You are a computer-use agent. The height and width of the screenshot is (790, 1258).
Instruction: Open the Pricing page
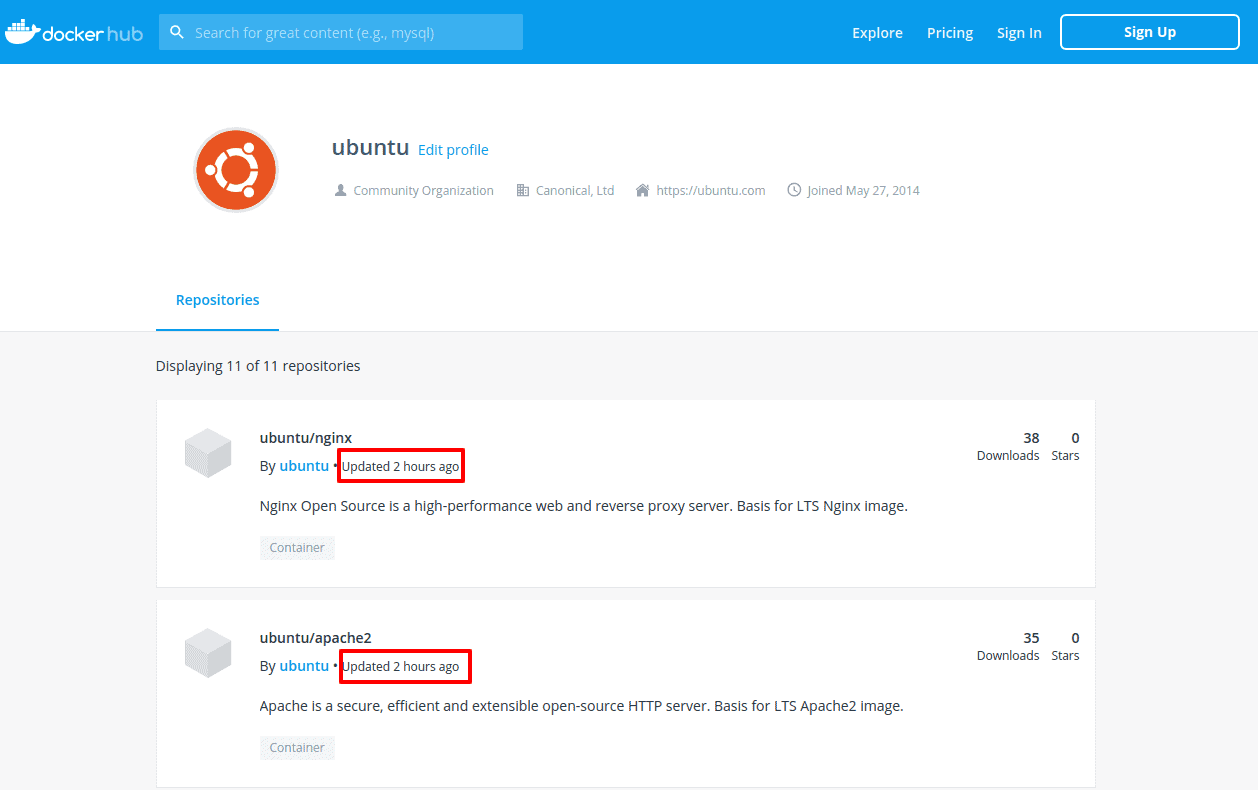coord(950,33)
